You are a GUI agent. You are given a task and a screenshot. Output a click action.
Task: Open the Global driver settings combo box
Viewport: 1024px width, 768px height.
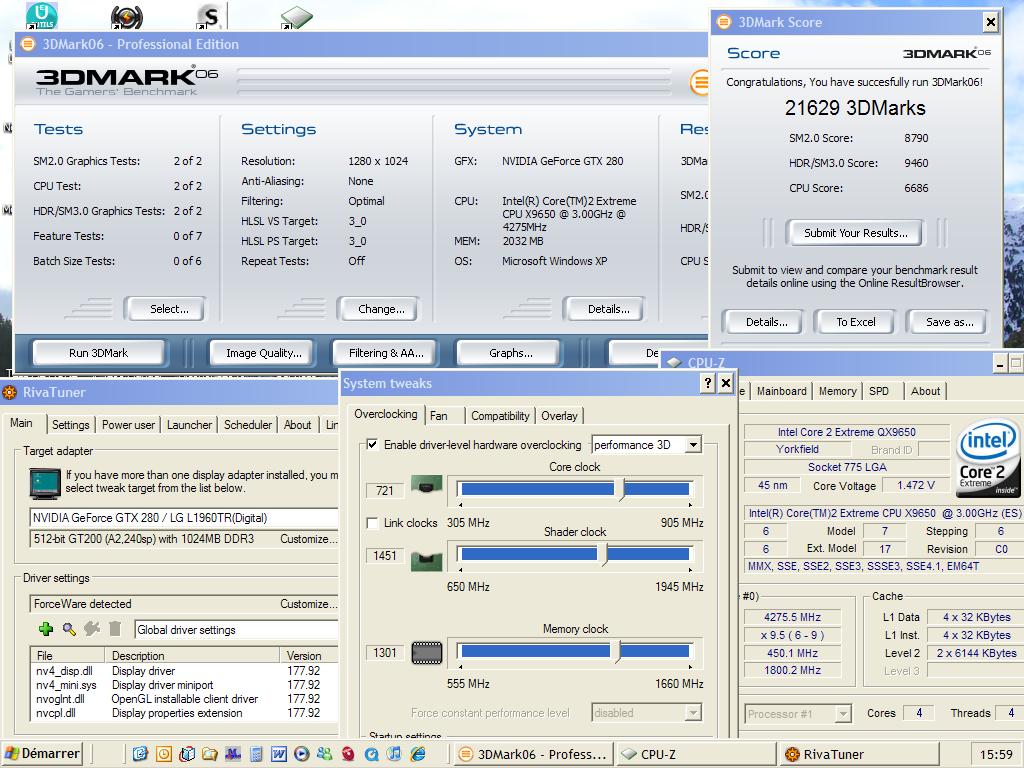[x=236, y=630]
